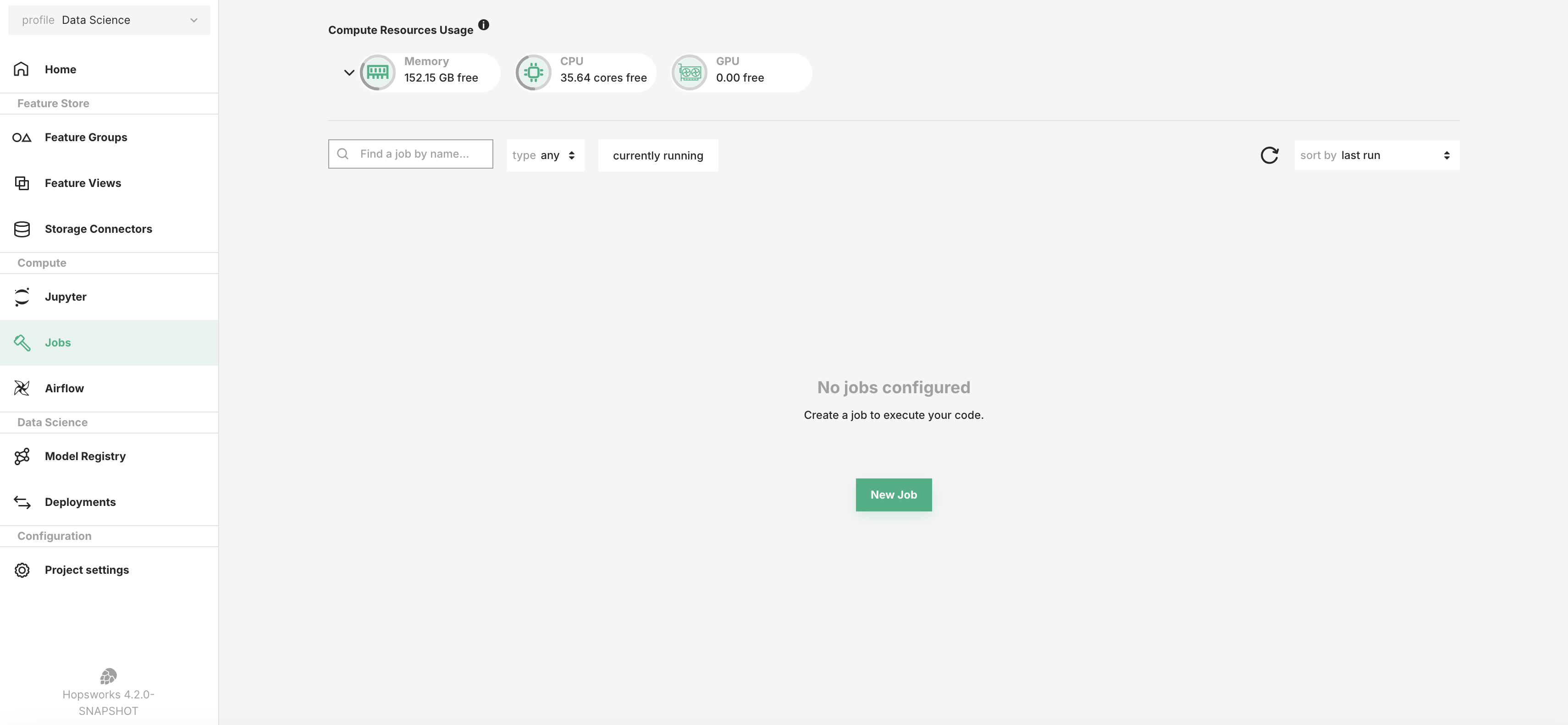Image resolution: width=1568 pixels, height=725 pixels.
Task: Open the profile Data Science dropdown
Action: pos(110,20)
